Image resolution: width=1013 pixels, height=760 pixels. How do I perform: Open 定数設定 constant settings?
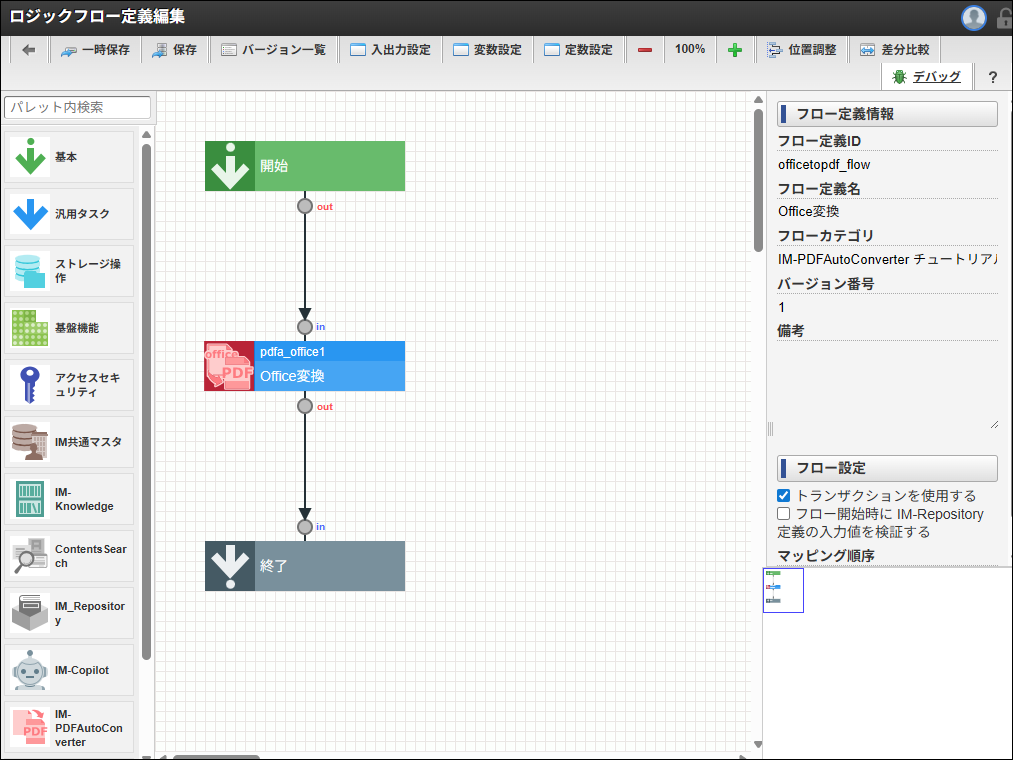tap(578, 50)
